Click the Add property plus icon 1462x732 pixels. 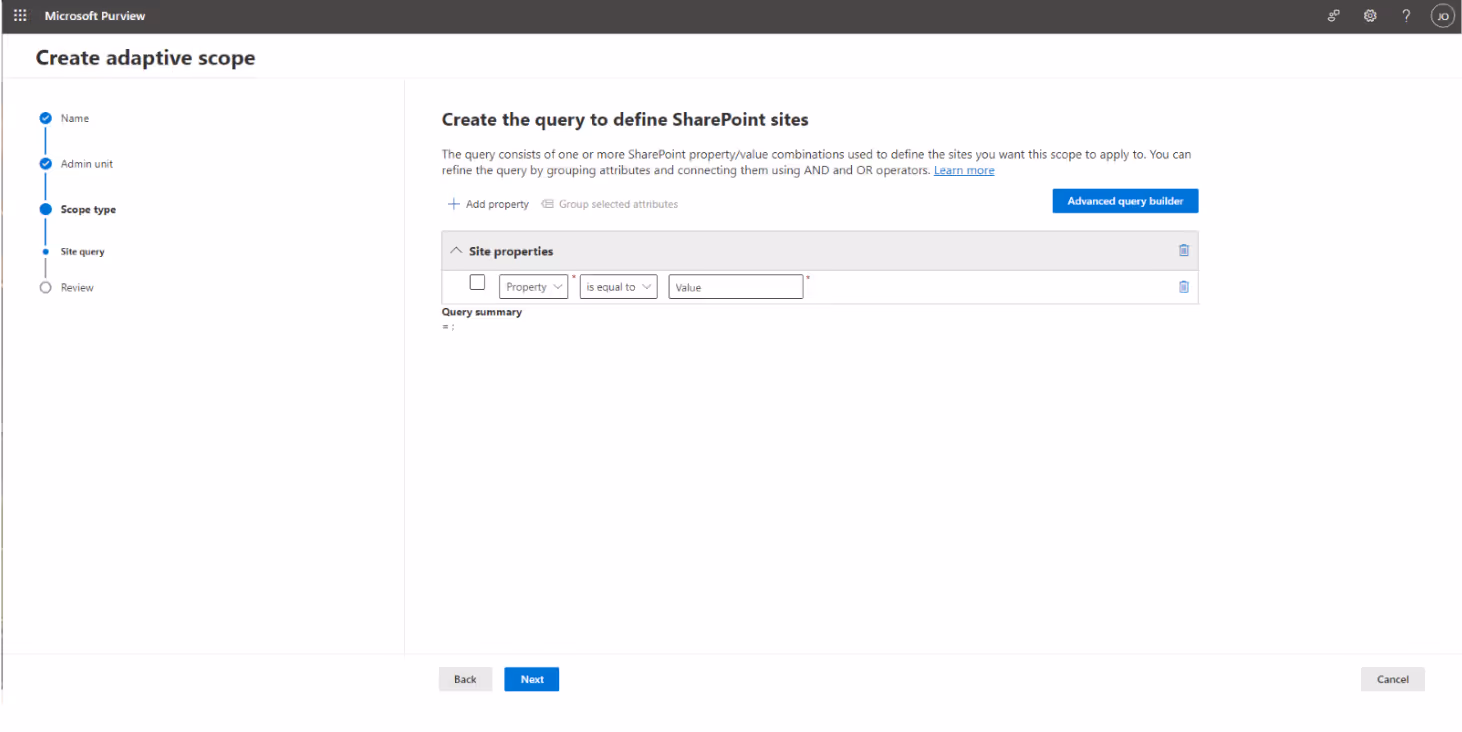(x=454, y=204)
